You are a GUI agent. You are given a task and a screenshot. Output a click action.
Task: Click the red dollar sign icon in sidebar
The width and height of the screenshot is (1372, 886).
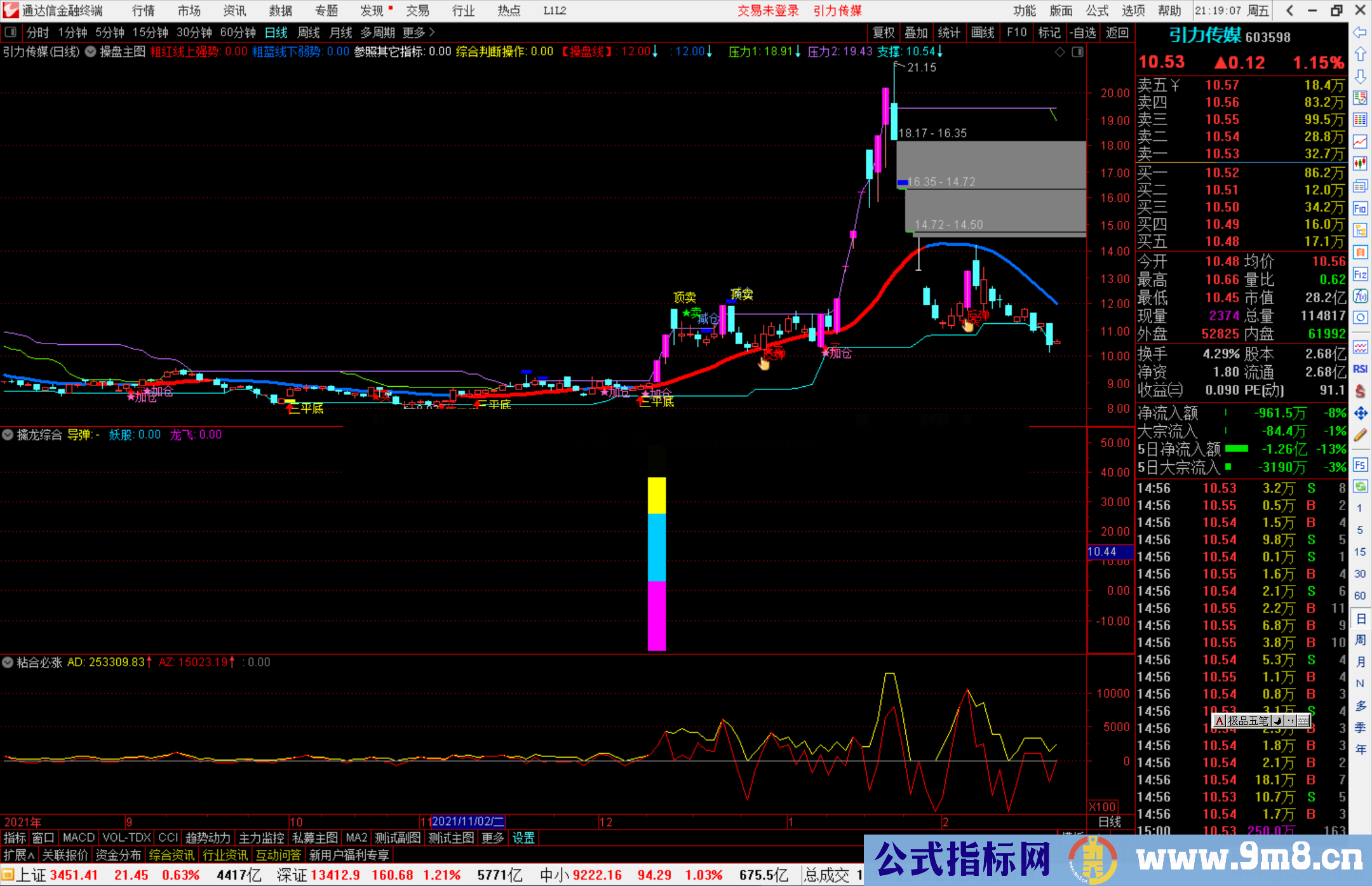[x=1360, y=391]
